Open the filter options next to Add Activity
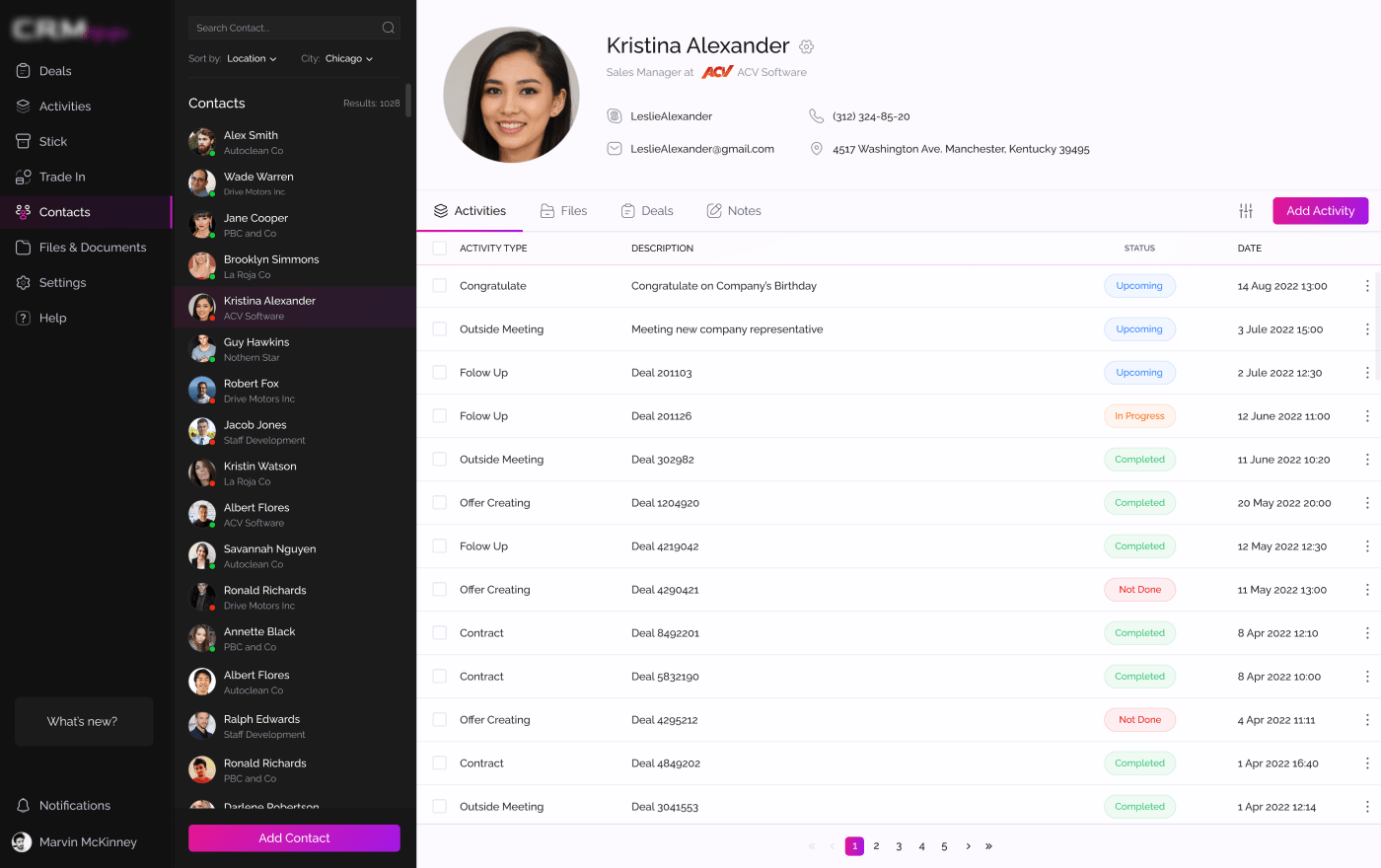This screenshot has width=1381, height=868. (1245, 210)
